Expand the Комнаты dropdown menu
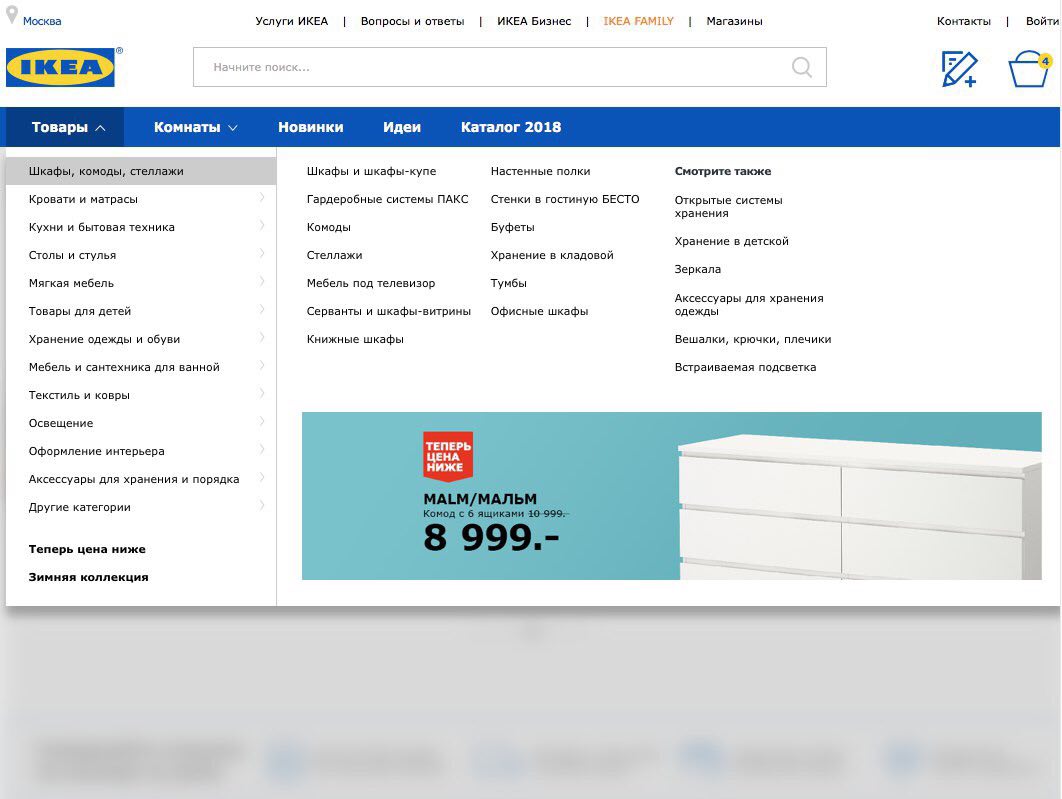Image resolution: width=1062 pixels, height=799 pixels. click(195, 127)
